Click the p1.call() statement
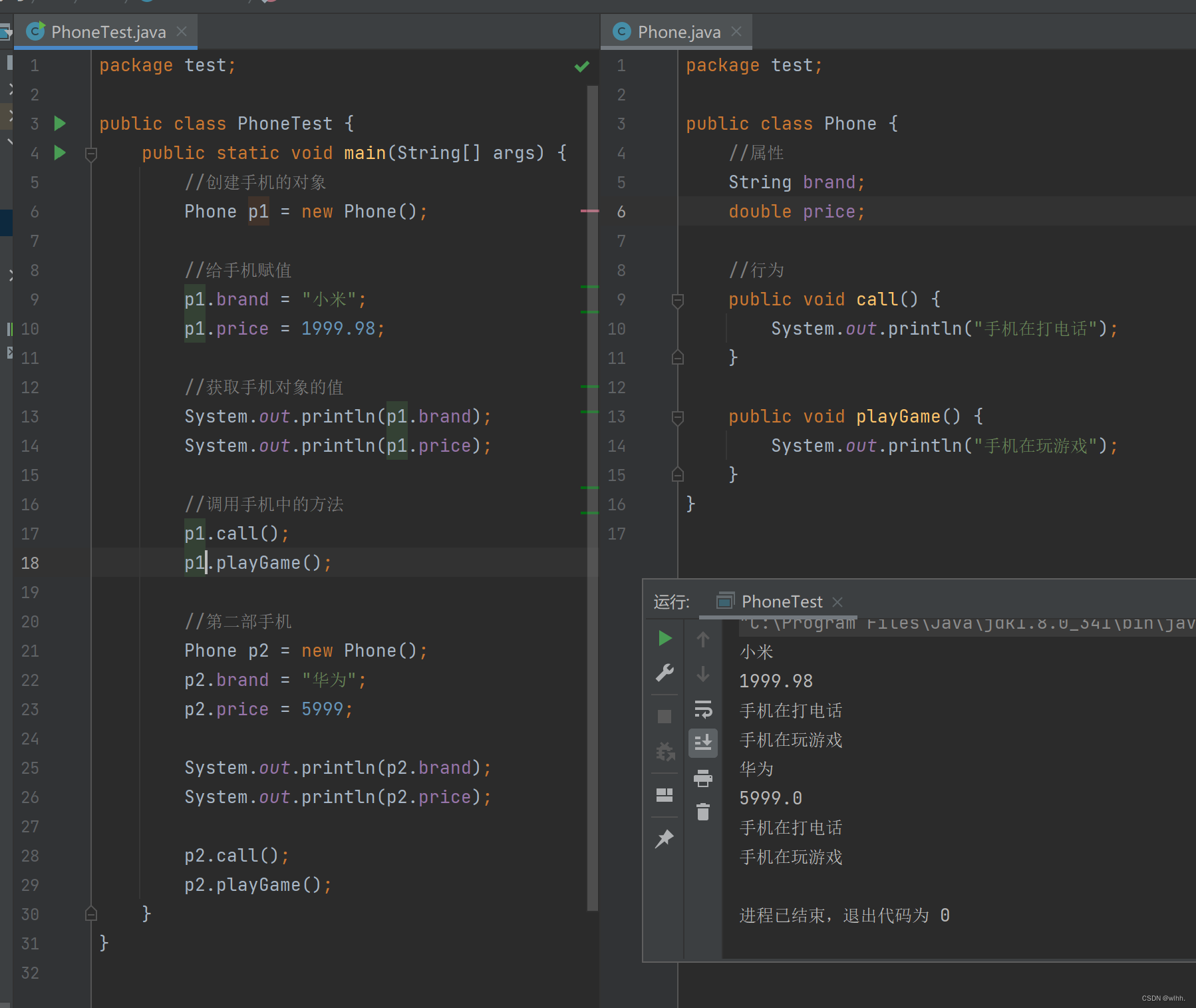The height and width of the screenshot is (1008, 1196). 237,534
